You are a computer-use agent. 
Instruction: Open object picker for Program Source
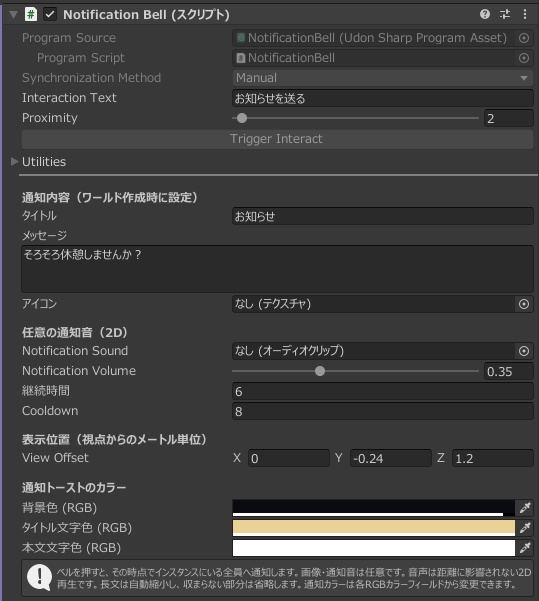(524, 38)
